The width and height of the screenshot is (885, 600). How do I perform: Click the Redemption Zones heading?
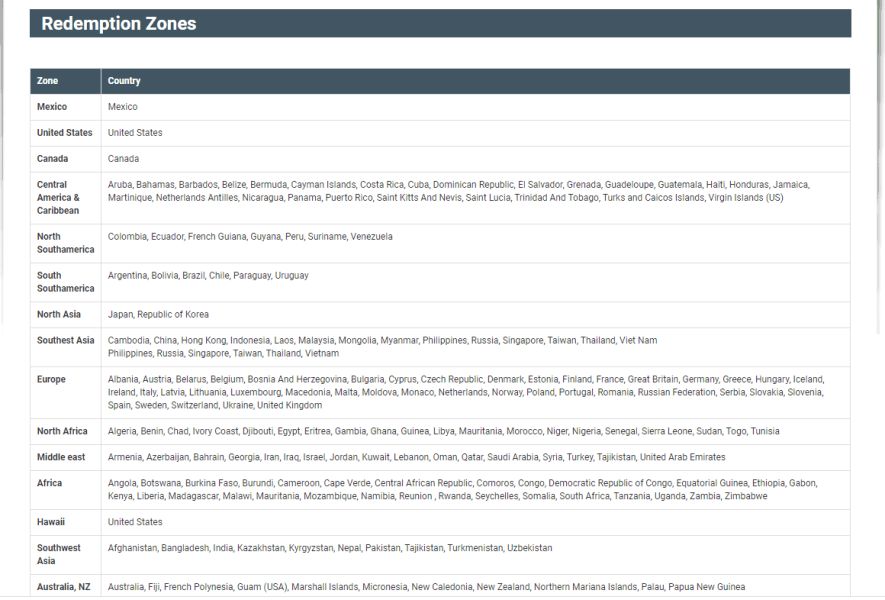click(119, 24)
